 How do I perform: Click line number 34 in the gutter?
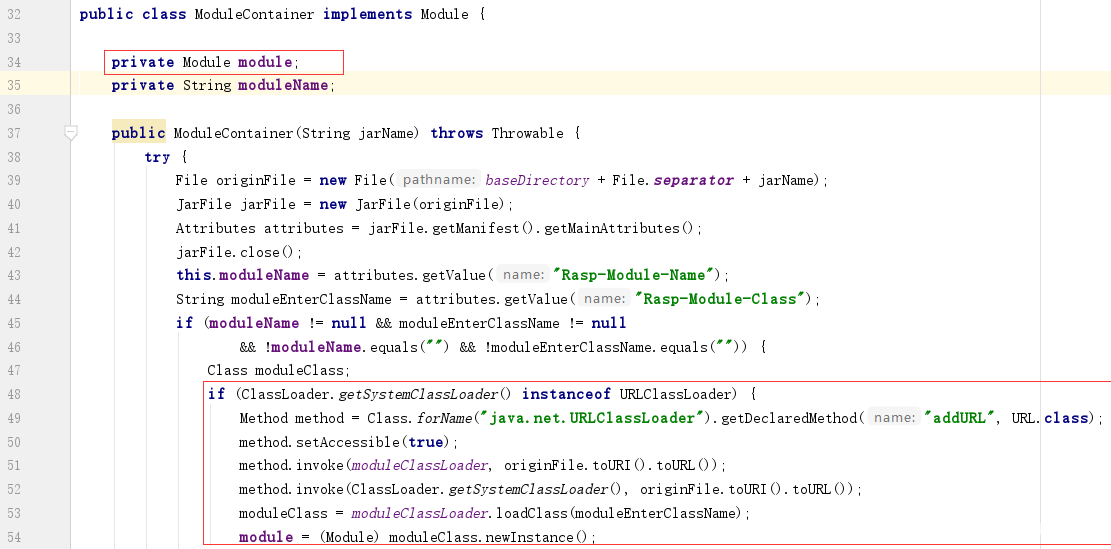click(14, 62)
